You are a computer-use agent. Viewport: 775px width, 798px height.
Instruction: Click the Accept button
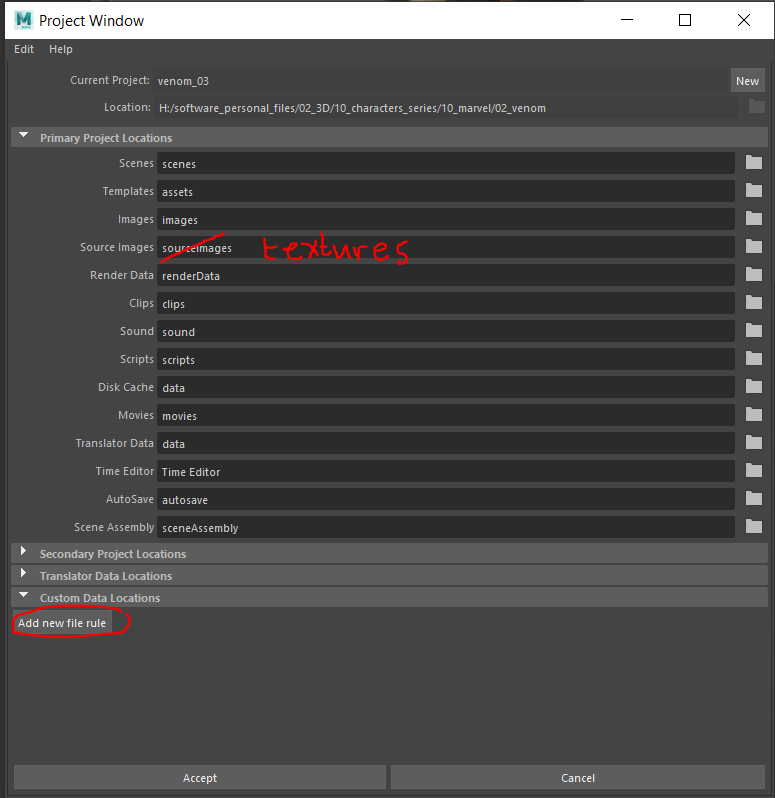pos(200,778)
